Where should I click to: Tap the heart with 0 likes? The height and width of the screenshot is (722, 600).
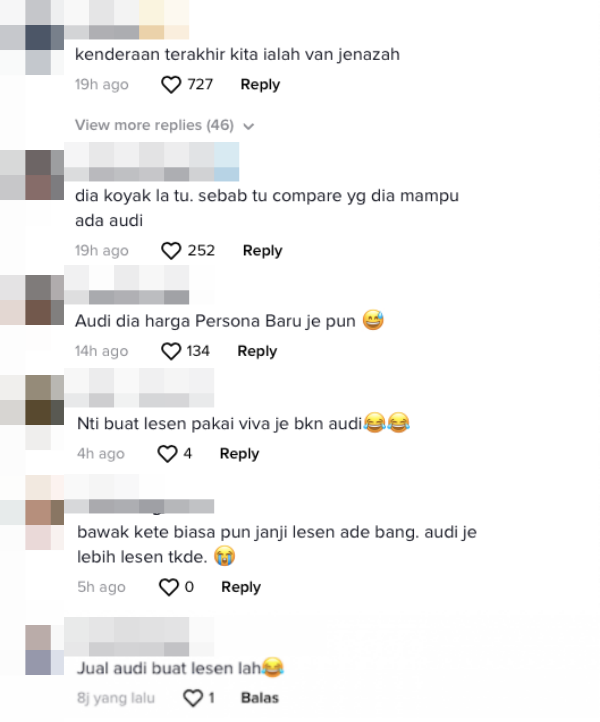pos(169,588)
